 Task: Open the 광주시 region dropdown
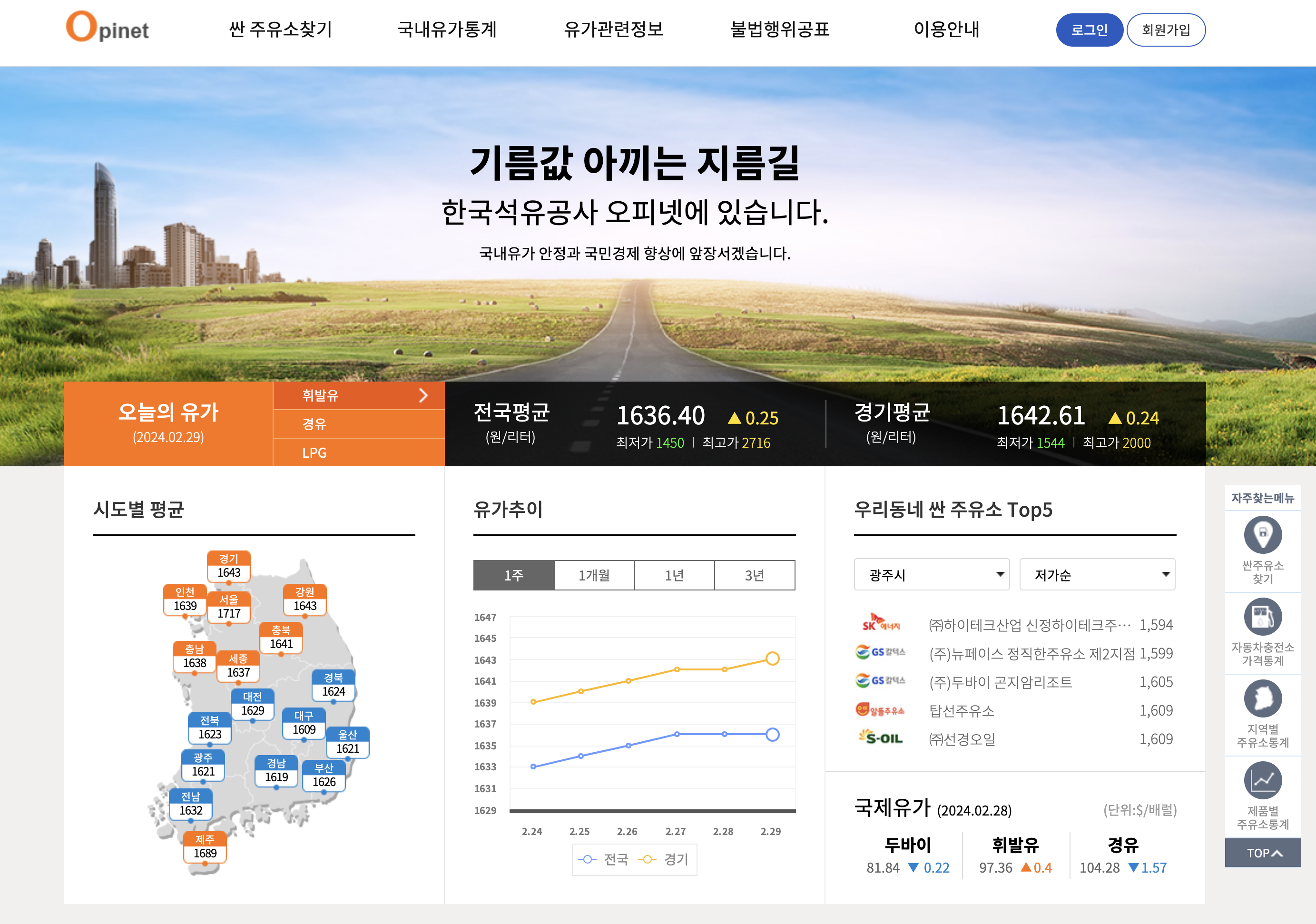[x=932, y=574]
